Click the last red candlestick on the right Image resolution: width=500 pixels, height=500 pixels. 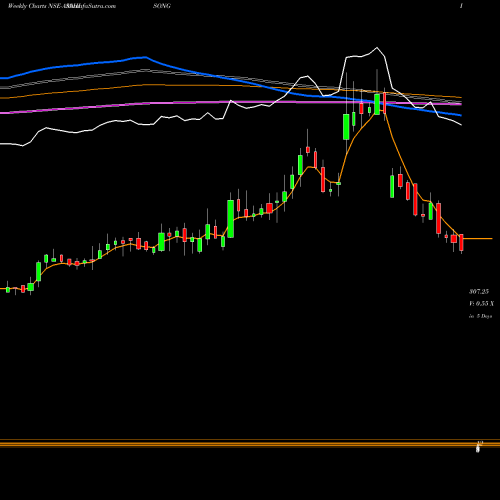pos(461,243)
